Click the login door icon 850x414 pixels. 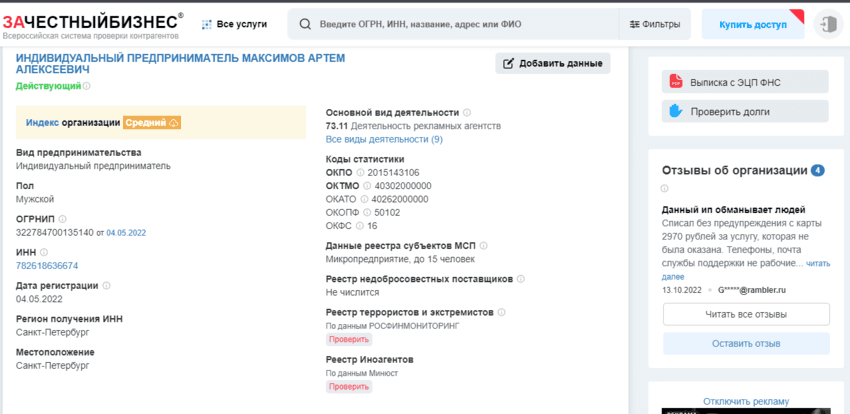tap(829, 24)
